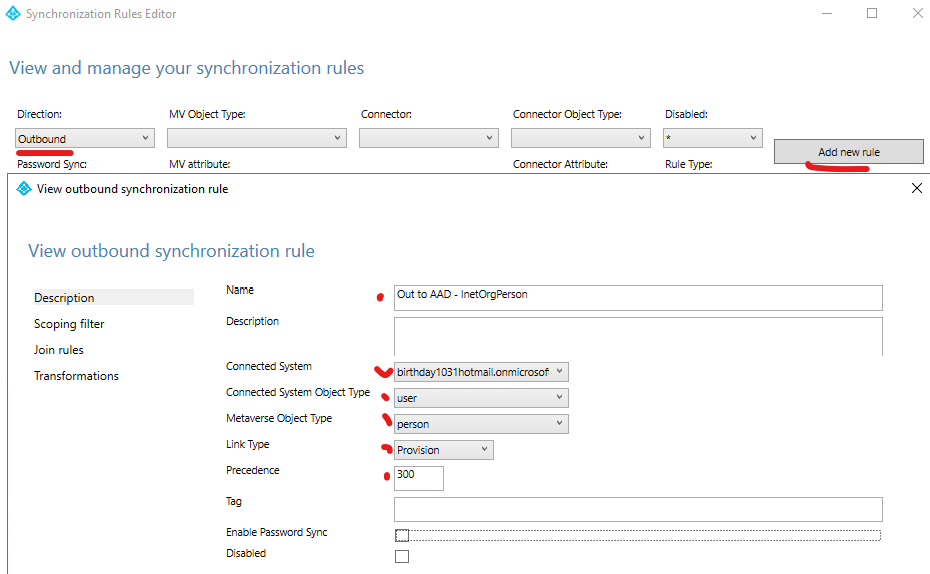Viewport: 930px width, 574px height.
Task: Switch to the Transformations page
Action: (76, 376)
